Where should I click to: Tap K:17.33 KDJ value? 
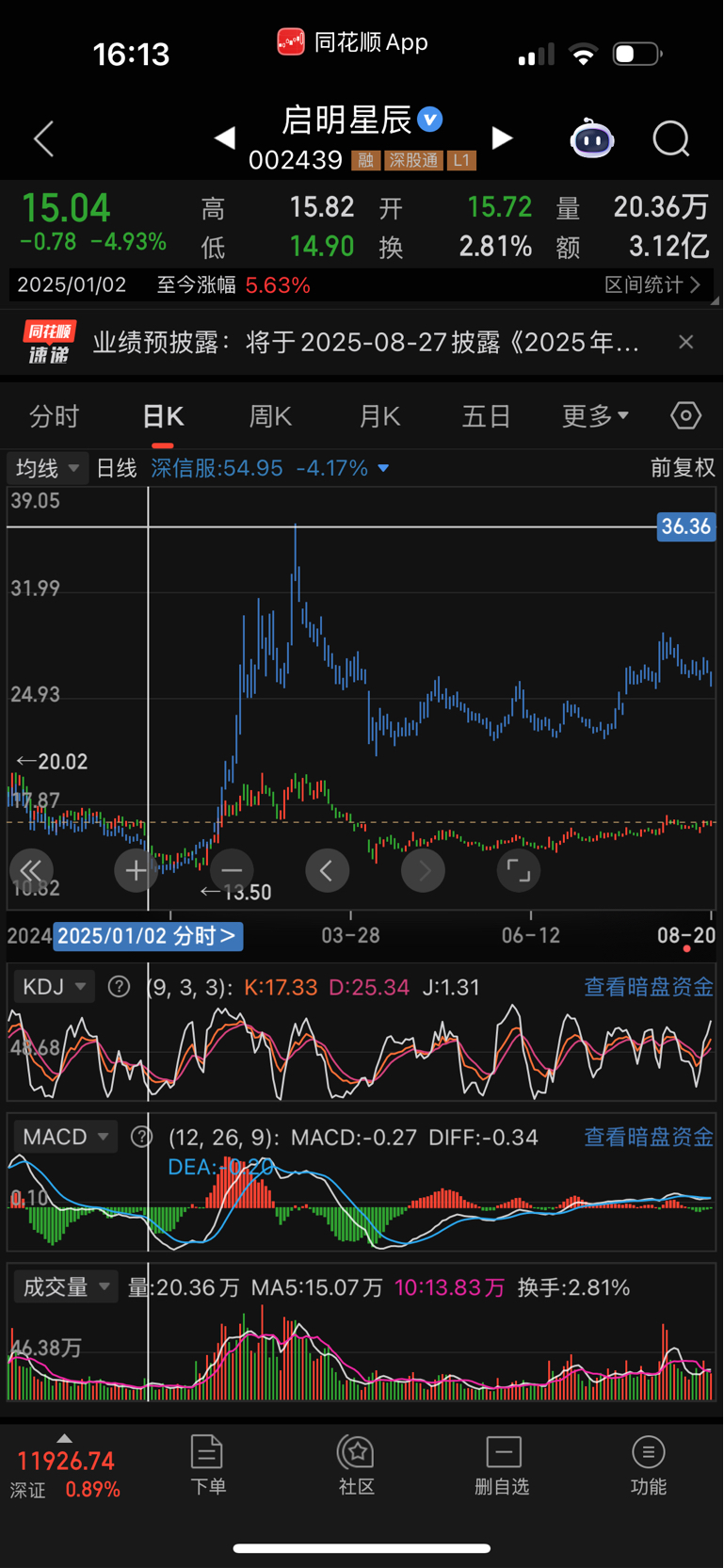point(281,987)
